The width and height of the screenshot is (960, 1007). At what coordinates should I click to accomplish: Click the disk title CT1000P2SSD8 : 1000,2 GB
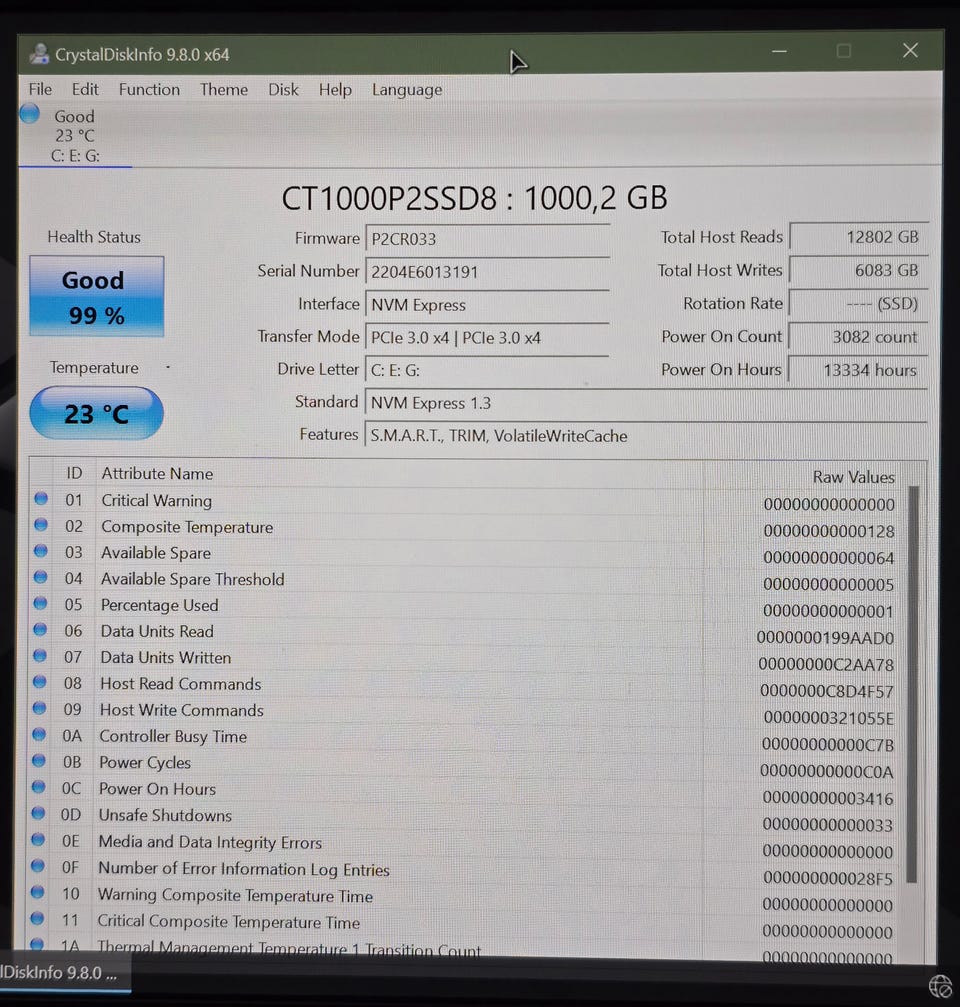click(x=475, y=198)
